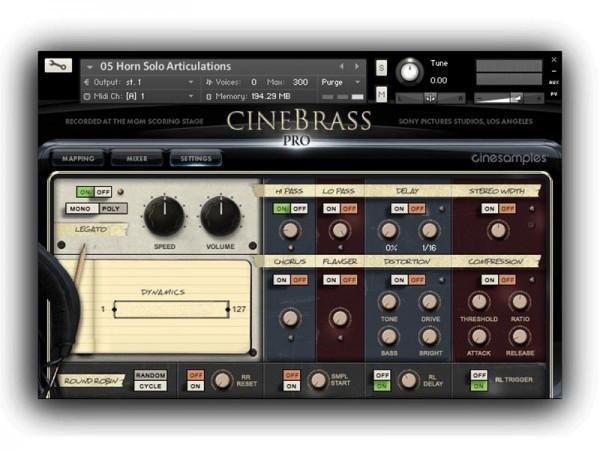Viewport: 600px width, 450px height.
Task: Adjust the Compression Release knob
Action: coord(520,336)
